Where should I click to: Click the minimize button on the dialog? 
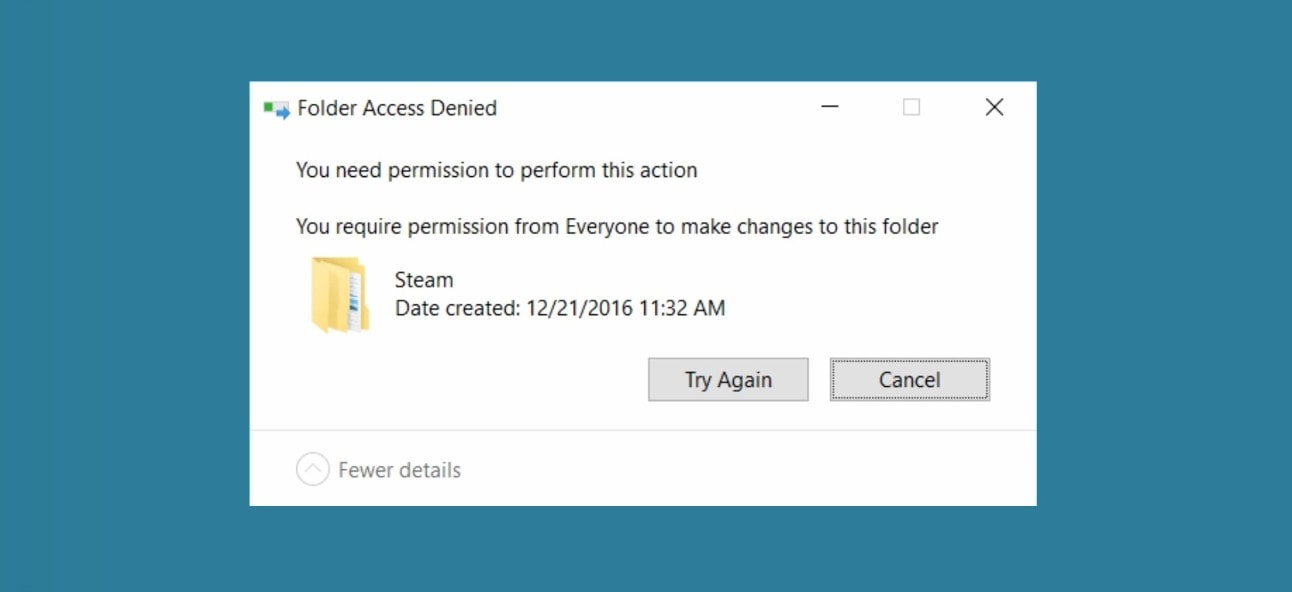(x=830, y=107)
